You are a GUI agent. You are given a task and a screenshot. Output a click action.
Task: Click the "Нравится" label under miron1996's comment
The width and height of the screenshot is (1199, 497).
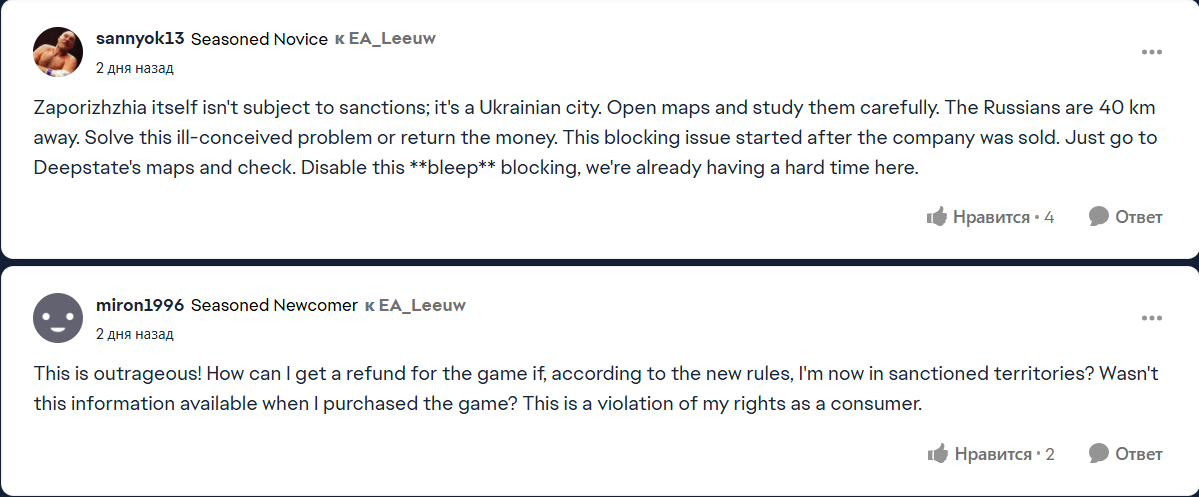click(992, 454)
